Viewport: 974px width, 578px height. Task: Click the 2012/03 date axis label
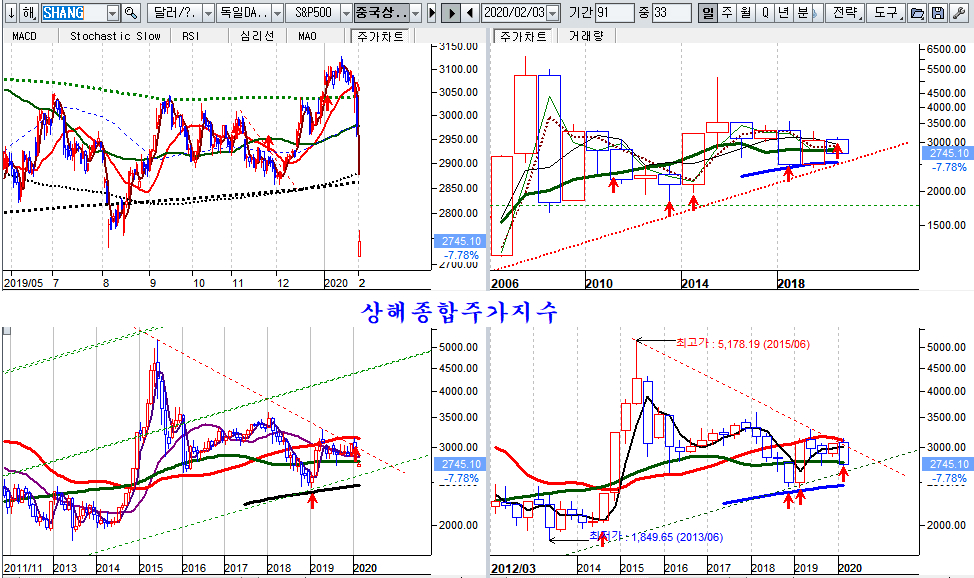[514, 568]
